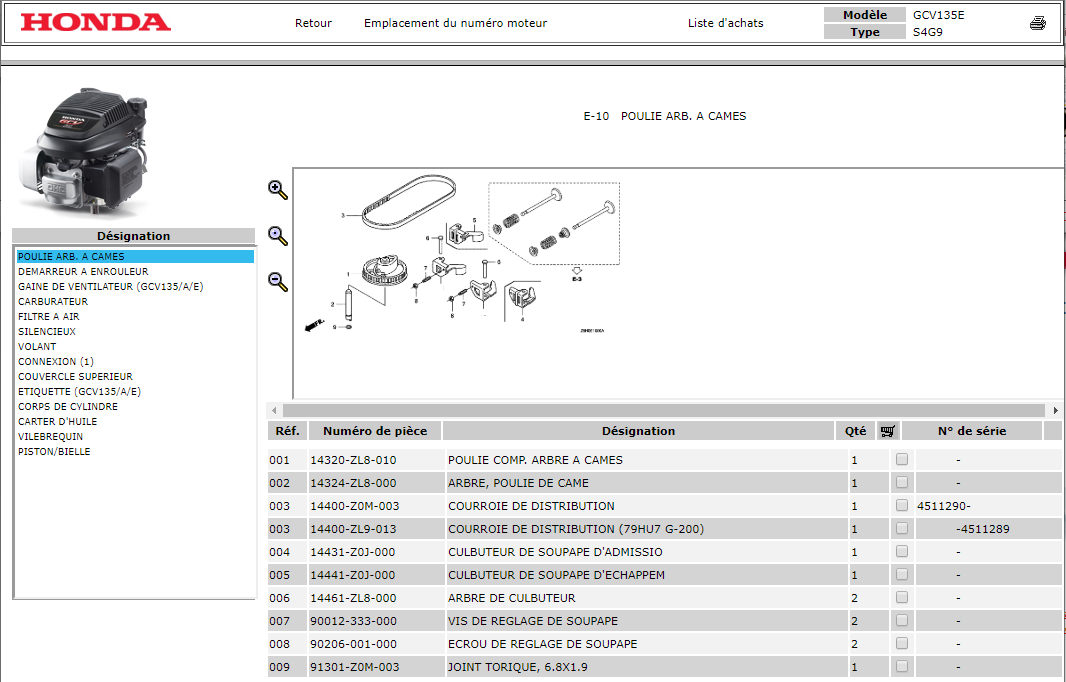Click the shopping cart column header icon
The image size is (1066, 682).
click(888, 431)
